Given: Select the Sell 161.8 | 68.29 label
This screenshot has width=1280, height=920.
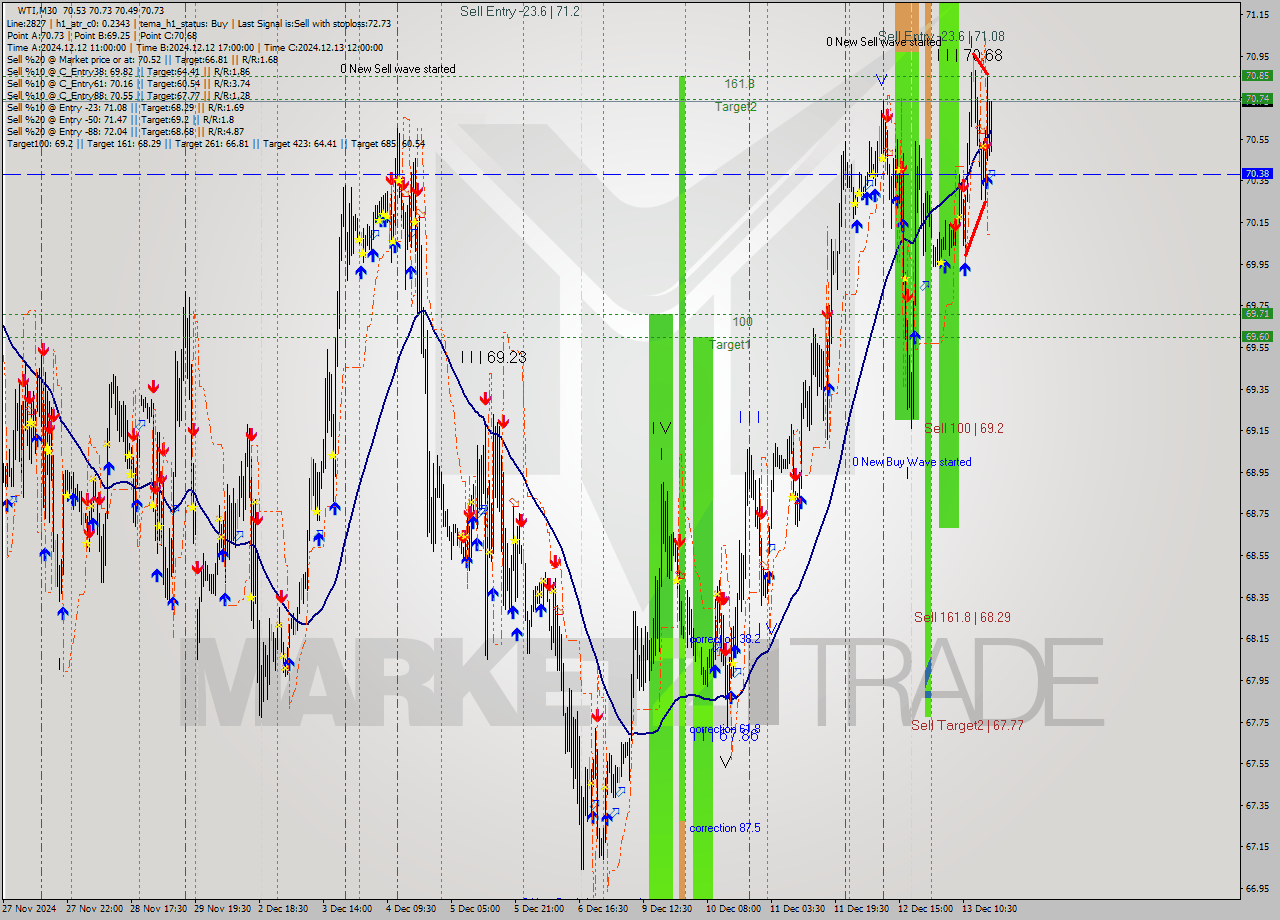Looking at the screenshot, I should click(x=962, y=617).
